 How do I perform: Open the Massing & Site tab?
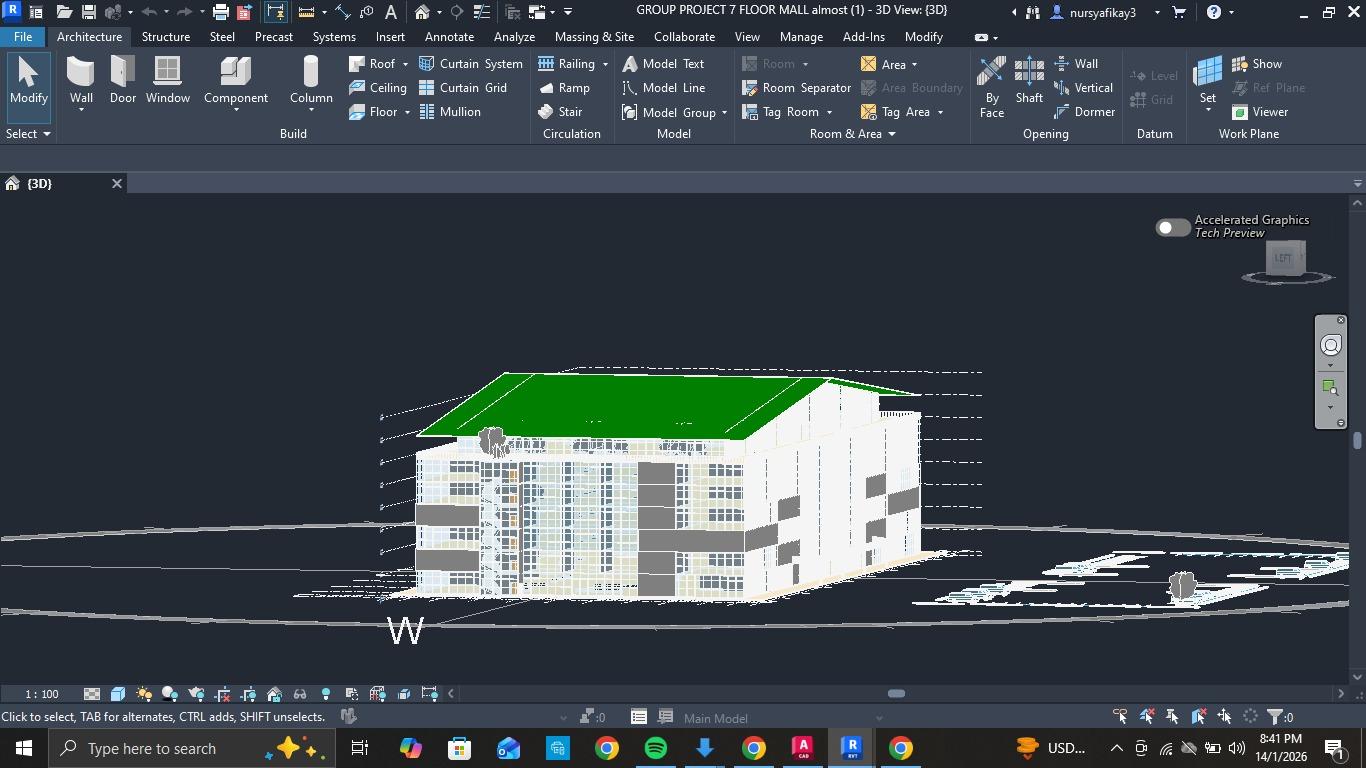tap(594, 37)
